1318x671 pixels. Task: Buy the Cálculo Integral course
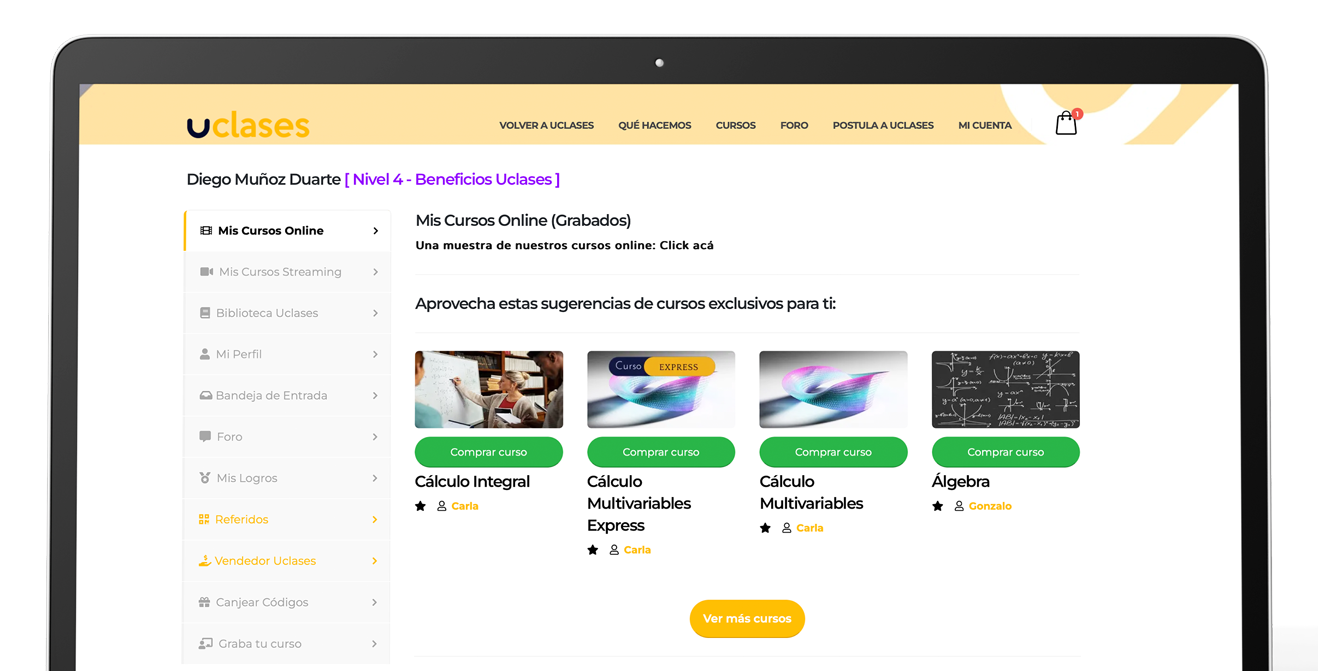click(x=489, y=452)
